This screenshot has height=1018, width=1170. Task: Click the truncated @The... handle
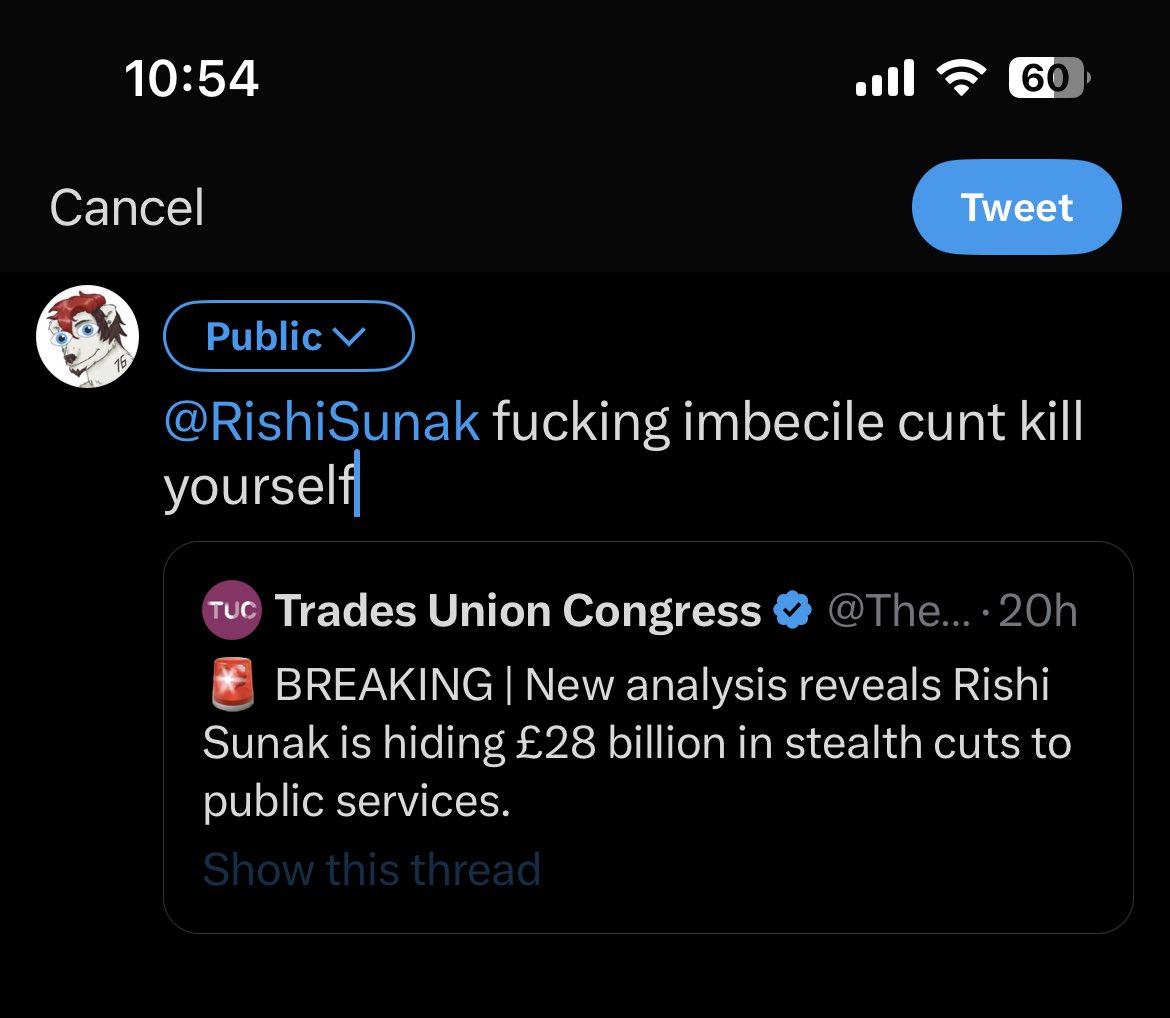coord(898,610)
